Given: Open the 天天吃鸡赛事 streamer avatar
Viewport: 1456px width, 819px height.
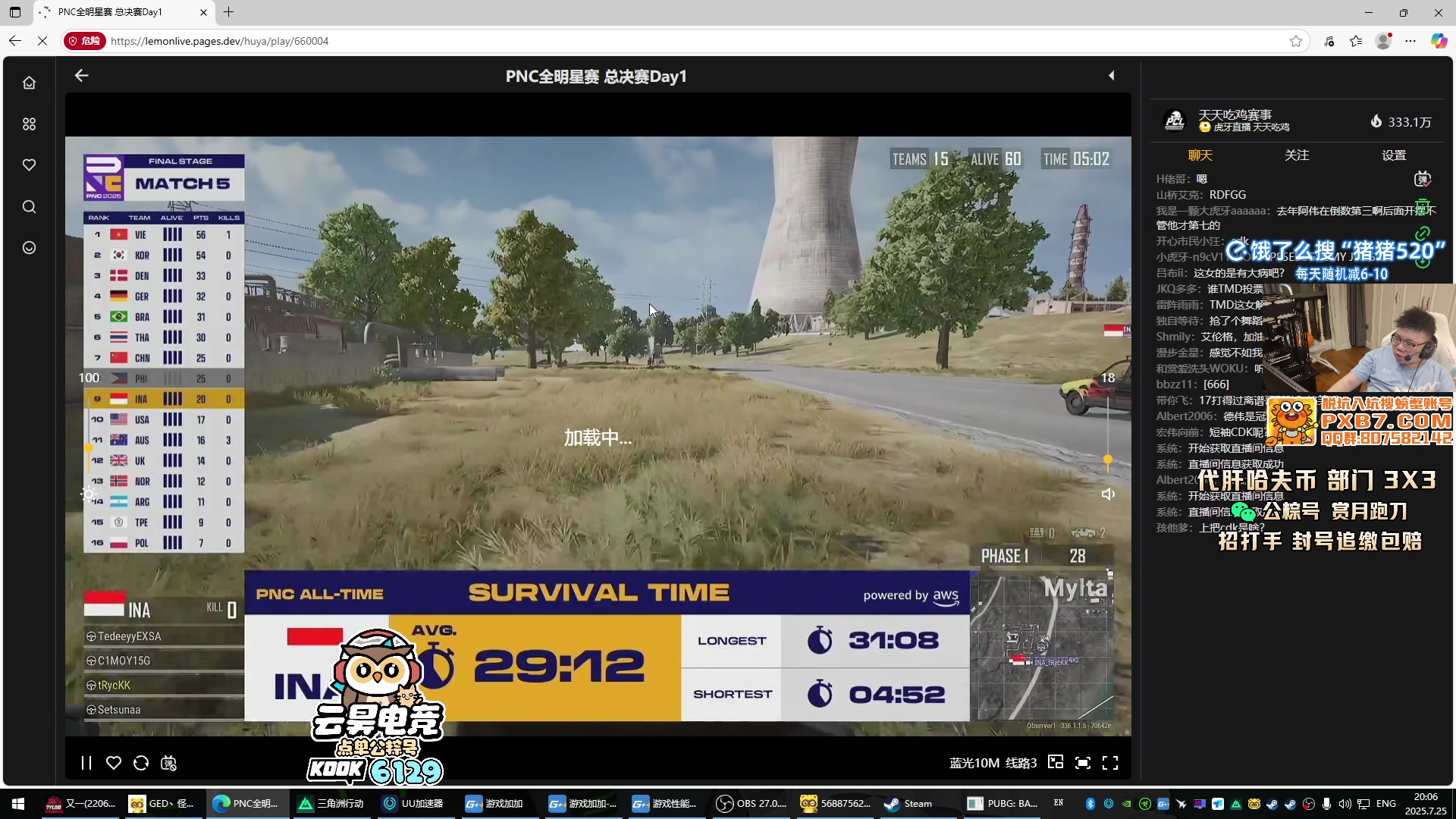Looking at the screenshot, I should (x=1175, y=121).
